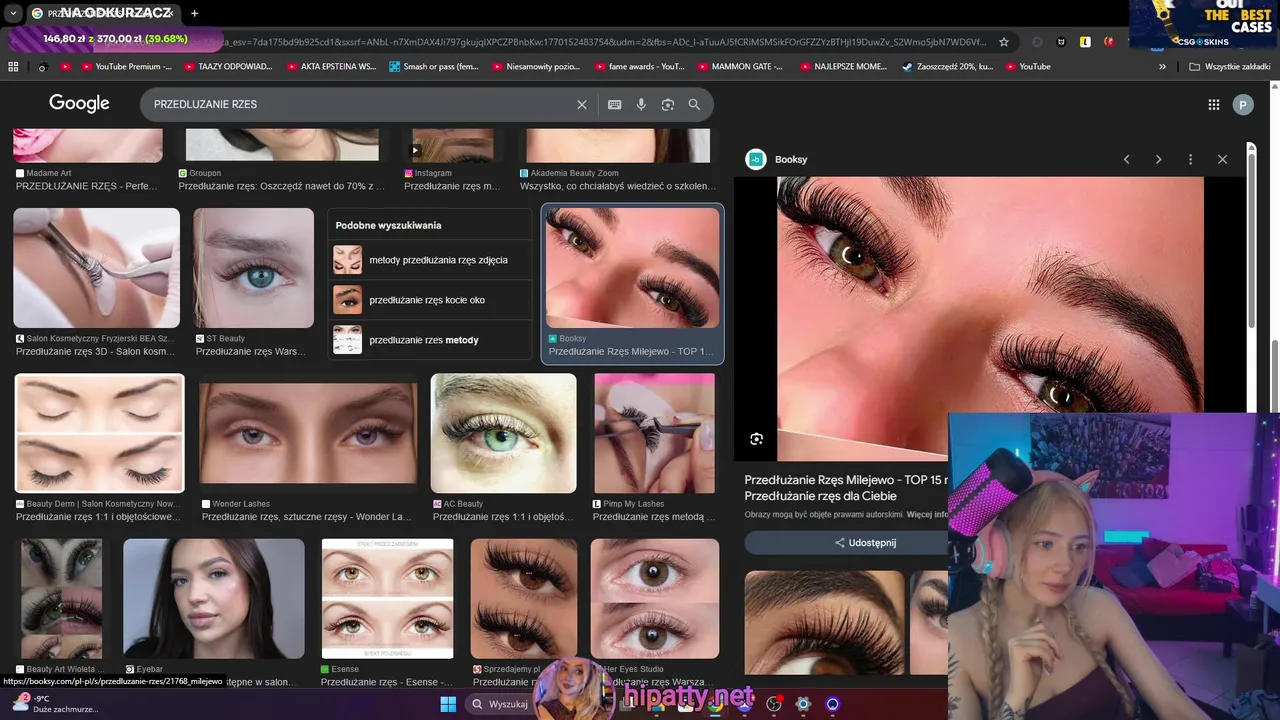Expand the hidden bookmarks chevron

[1162, 67]
